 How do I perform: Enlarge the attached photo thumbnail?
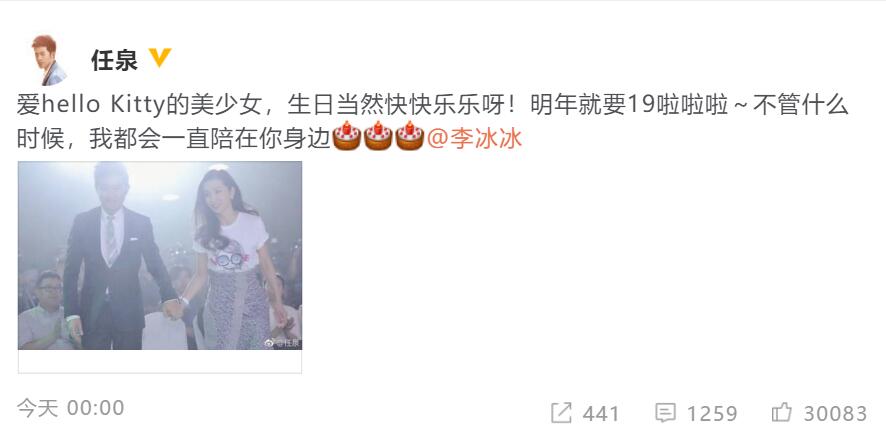click(x=160, y=255)
